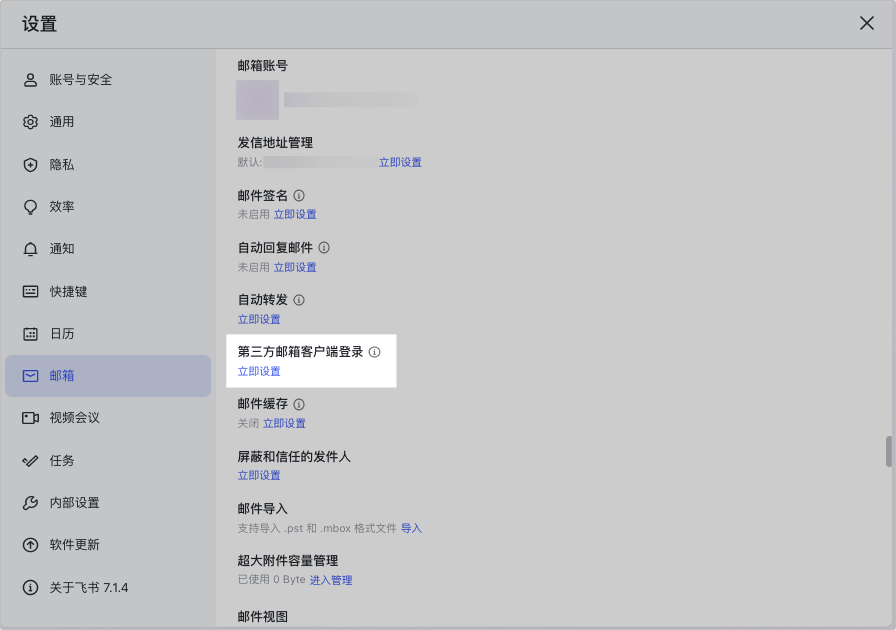Go to 任务 settings

click(x=108, y=461)
